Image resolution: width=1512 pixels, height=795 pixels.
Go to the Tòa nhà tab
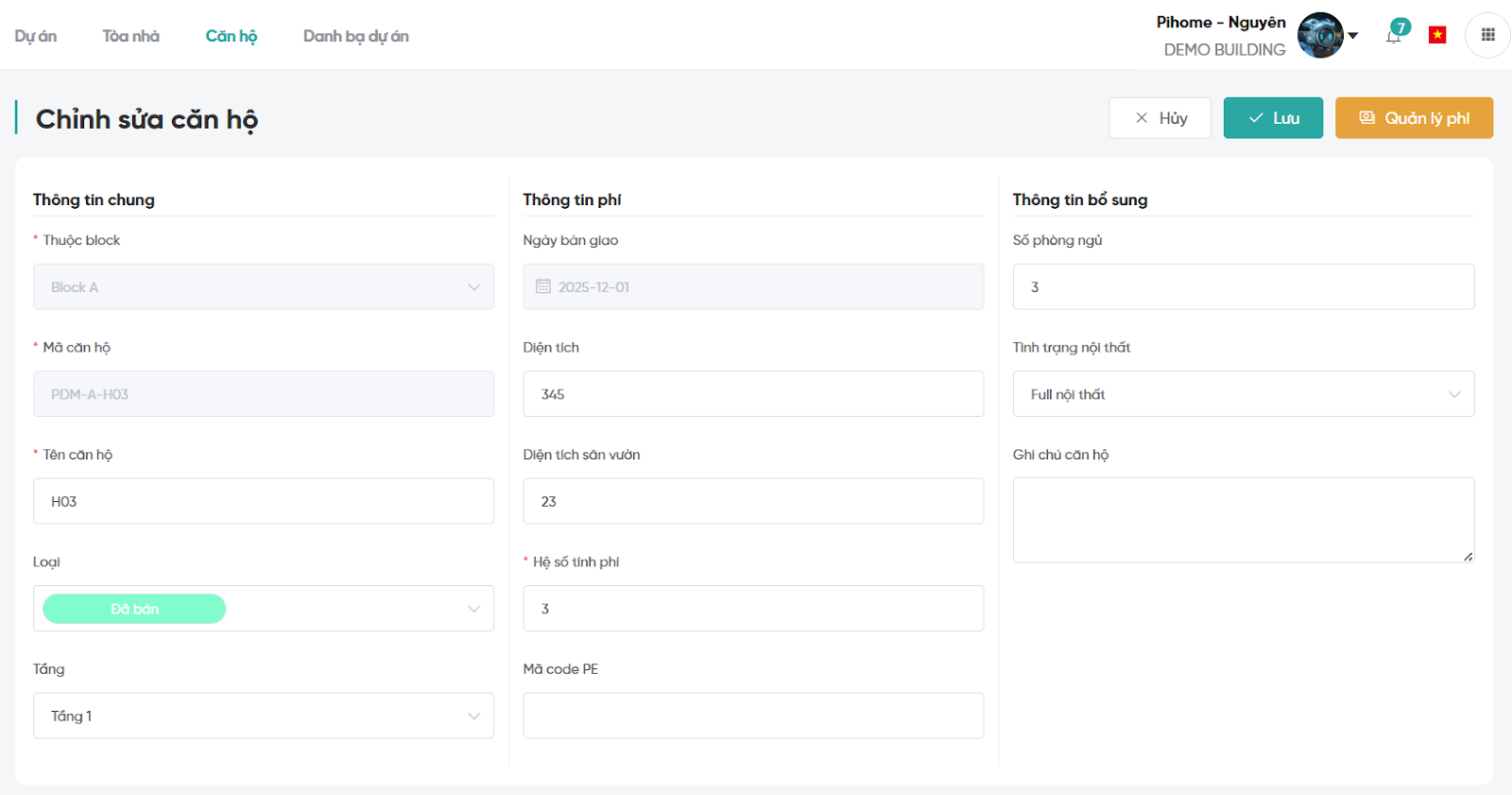131,36
